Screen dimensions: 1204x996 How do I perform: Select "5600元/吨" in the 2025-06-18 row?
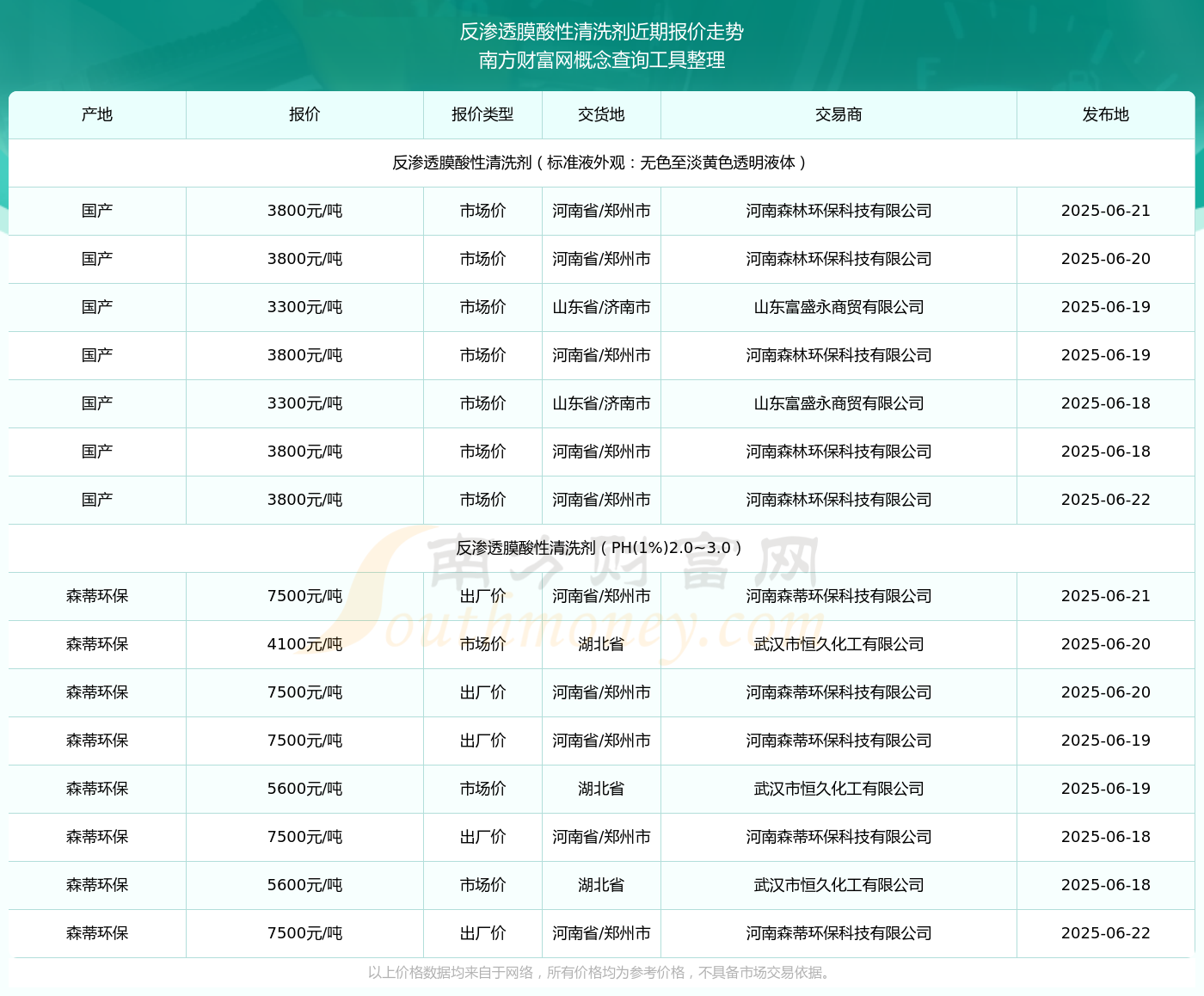pyautogui.click(x=304, y=885)
